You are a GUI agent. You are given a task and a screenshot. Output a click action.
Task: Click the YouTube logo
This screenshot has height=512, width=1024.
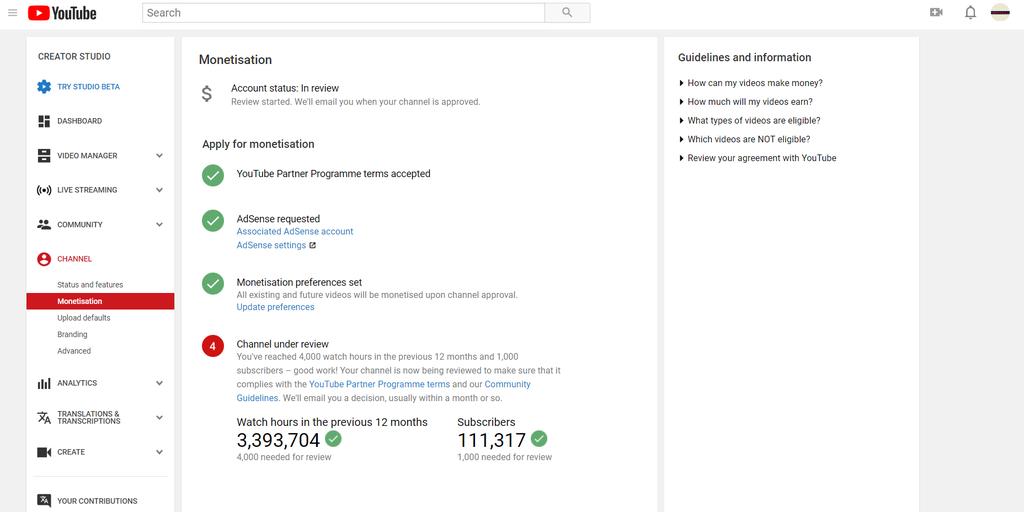pos(62,12)
